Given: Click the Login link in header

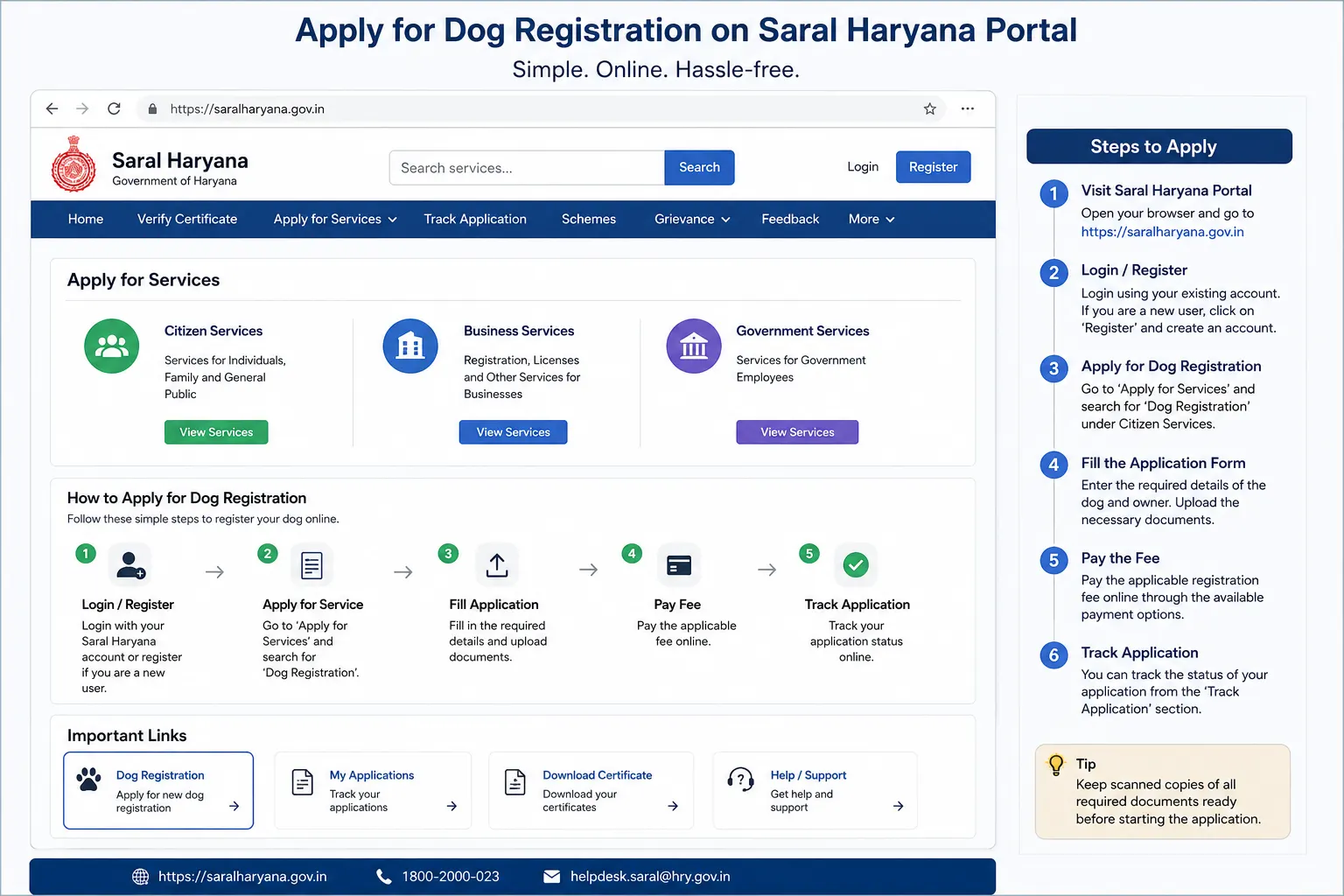Looking at the screenshot, I should pos(863,167).
